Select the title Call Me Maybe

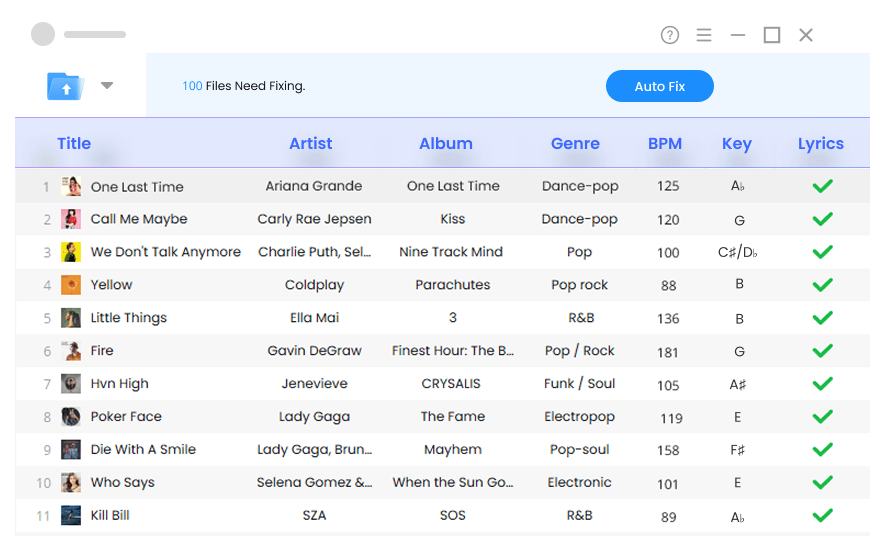tap(139, 219)
